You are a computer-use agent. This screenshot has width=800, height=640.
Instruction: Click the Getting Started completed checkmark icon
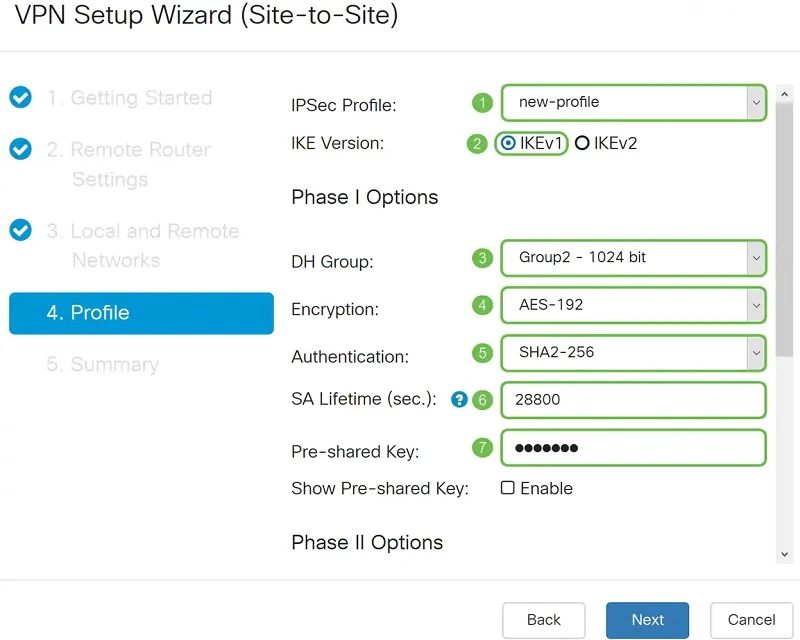[20, 98]
